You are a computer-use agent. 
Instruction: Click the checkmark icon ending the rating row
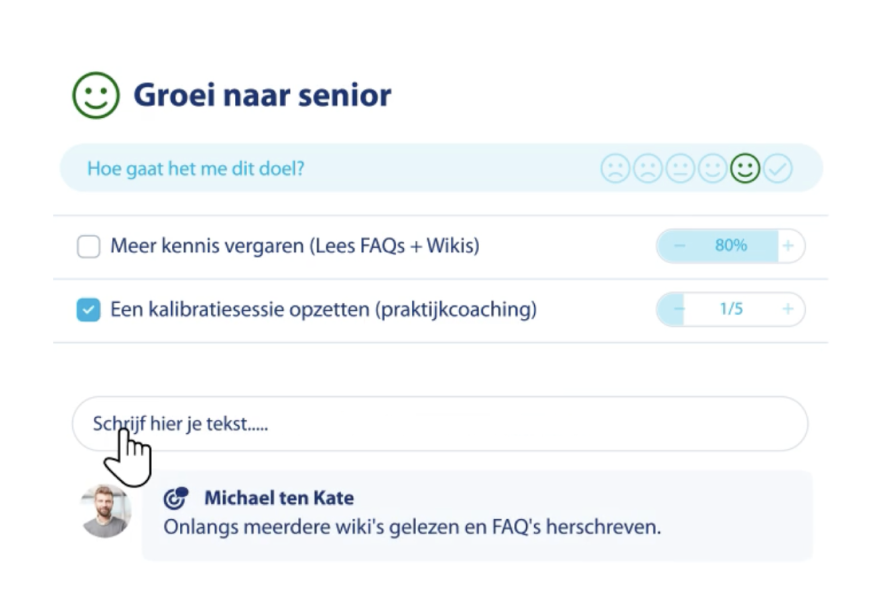[x=779, y=167]
